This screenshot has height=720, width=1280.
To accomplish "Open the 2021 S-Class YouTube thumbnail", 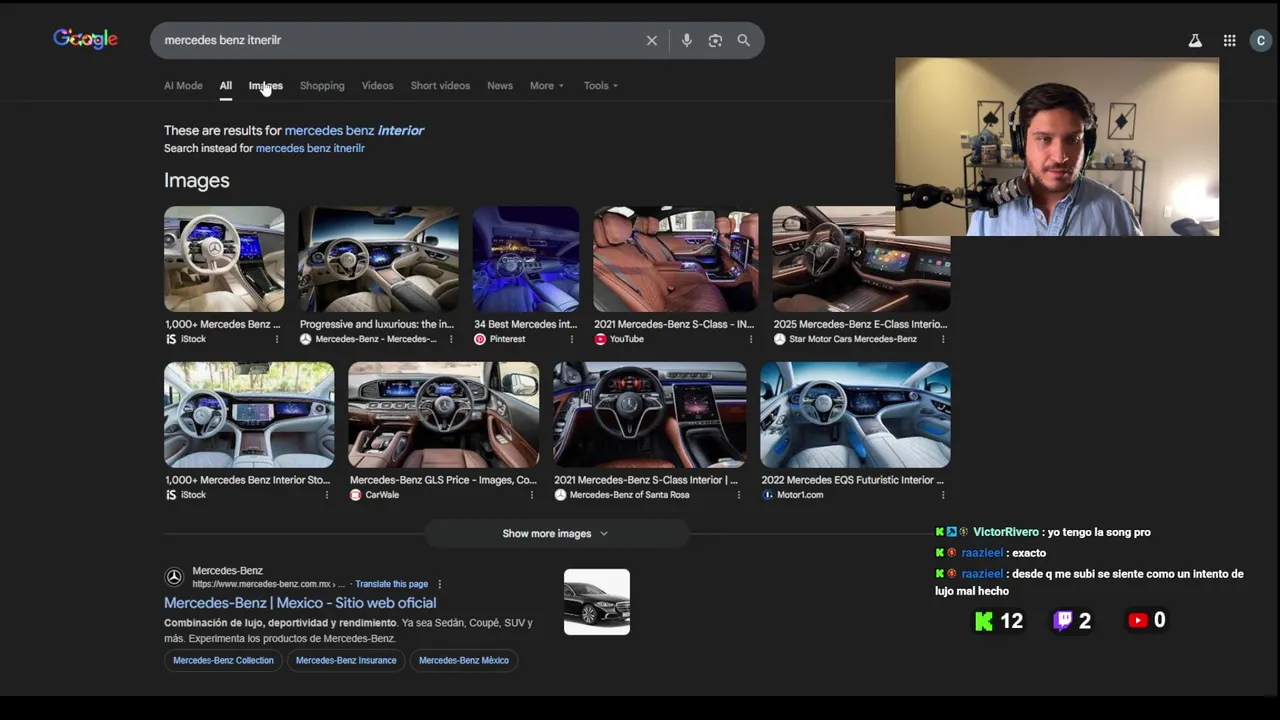I will (x=676, y=259).
